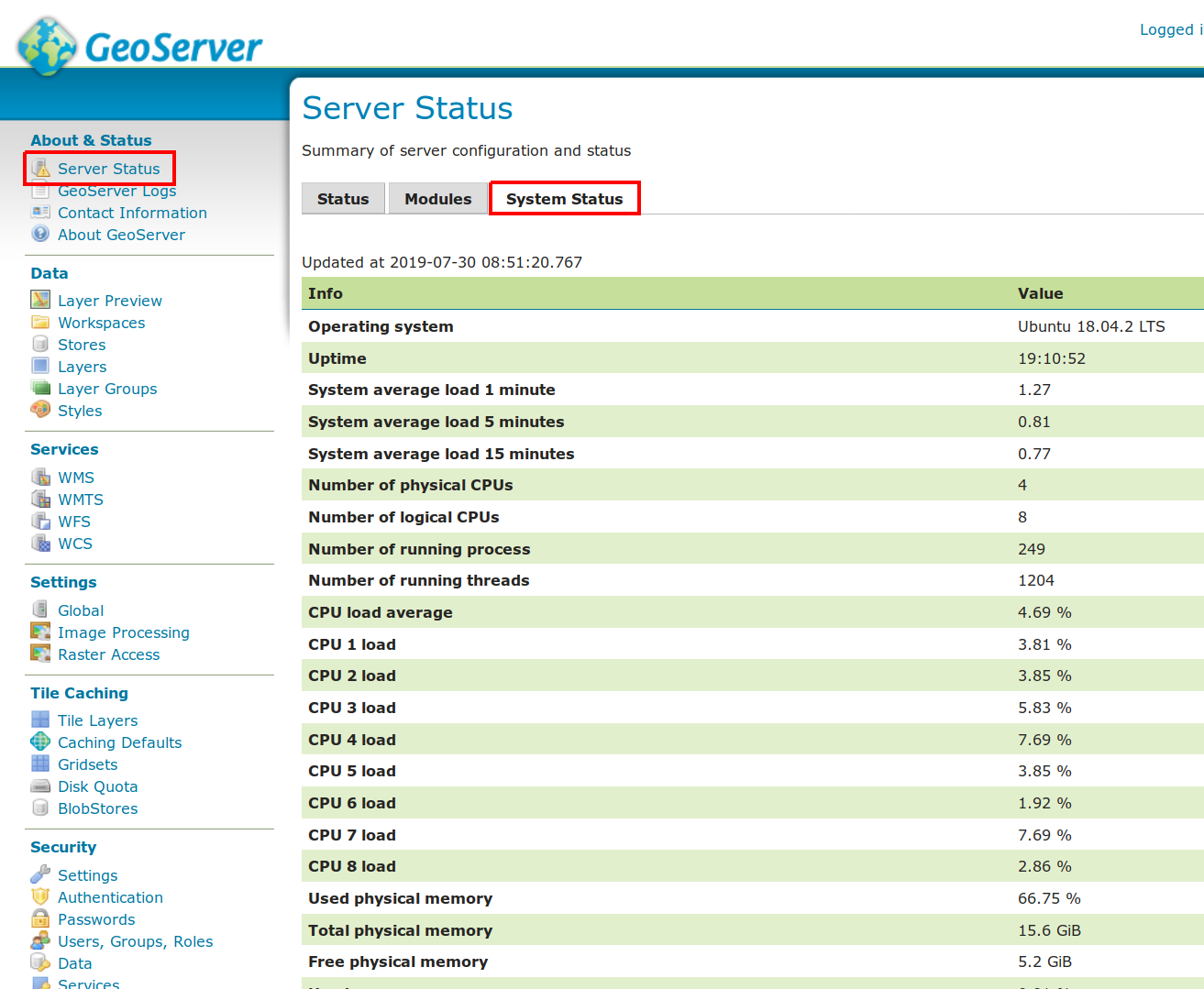Click the Styles palette icon

pos(40,410)
